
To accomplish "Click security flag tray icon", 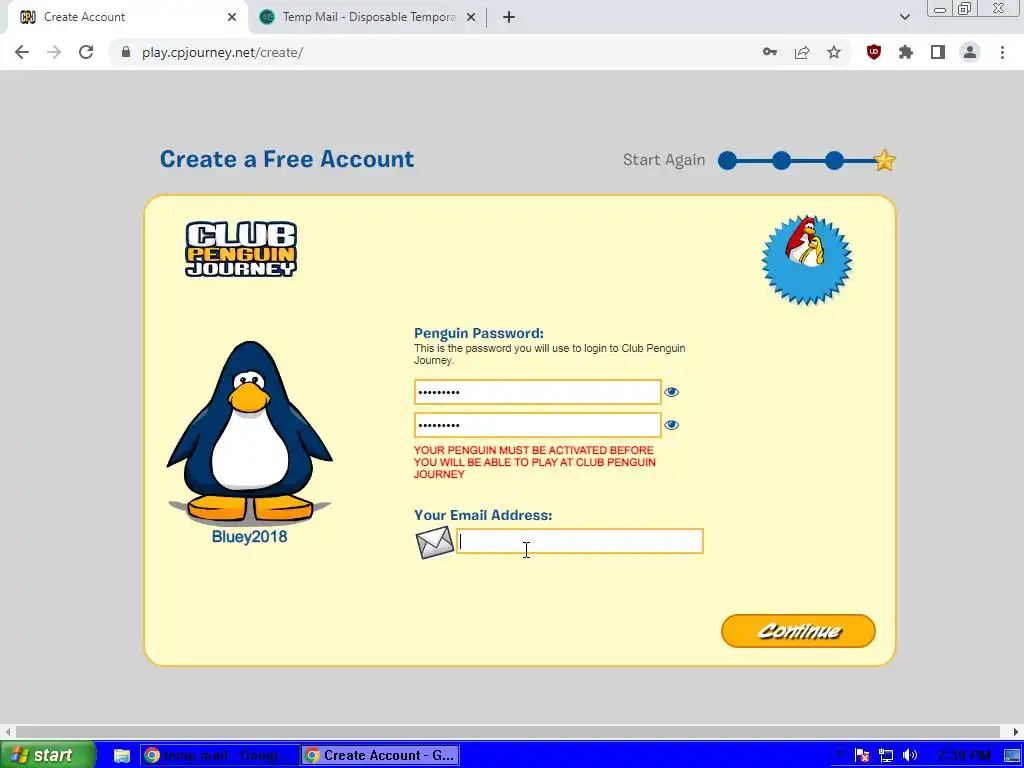I will point(862,756).
